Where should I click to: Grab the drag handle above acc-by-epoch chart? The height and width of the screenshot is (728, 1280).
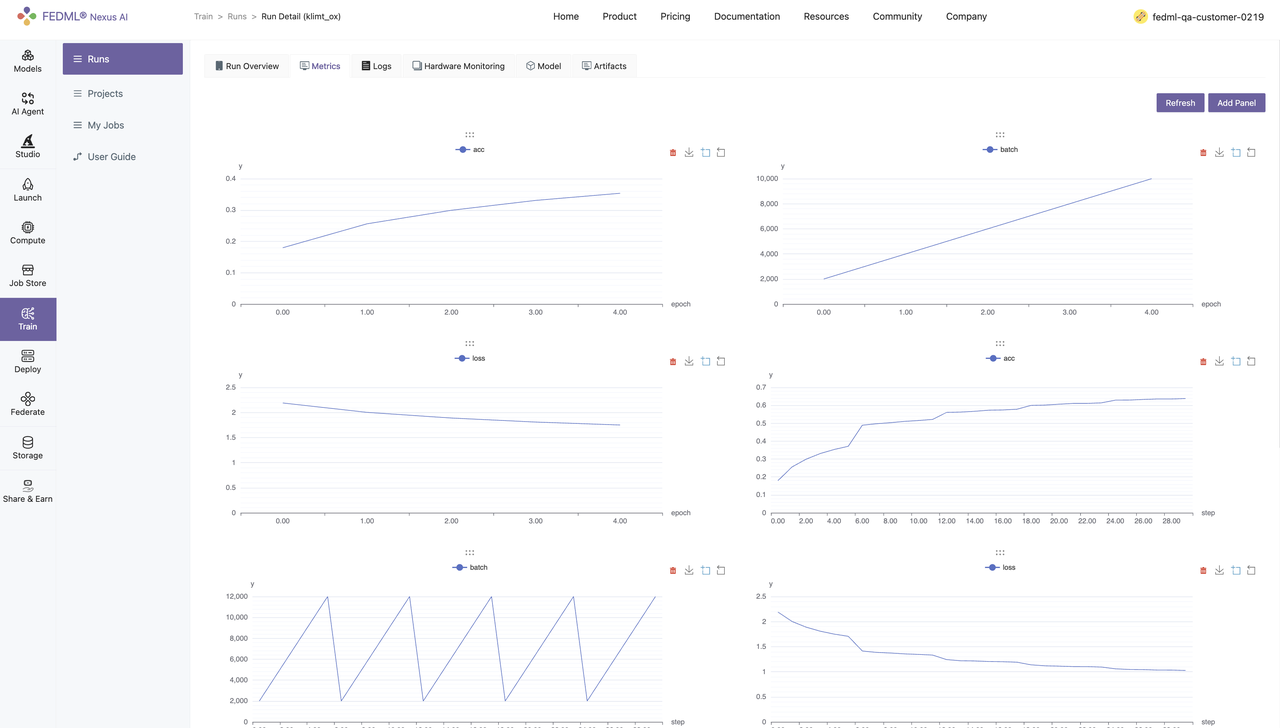coord(469,134)
